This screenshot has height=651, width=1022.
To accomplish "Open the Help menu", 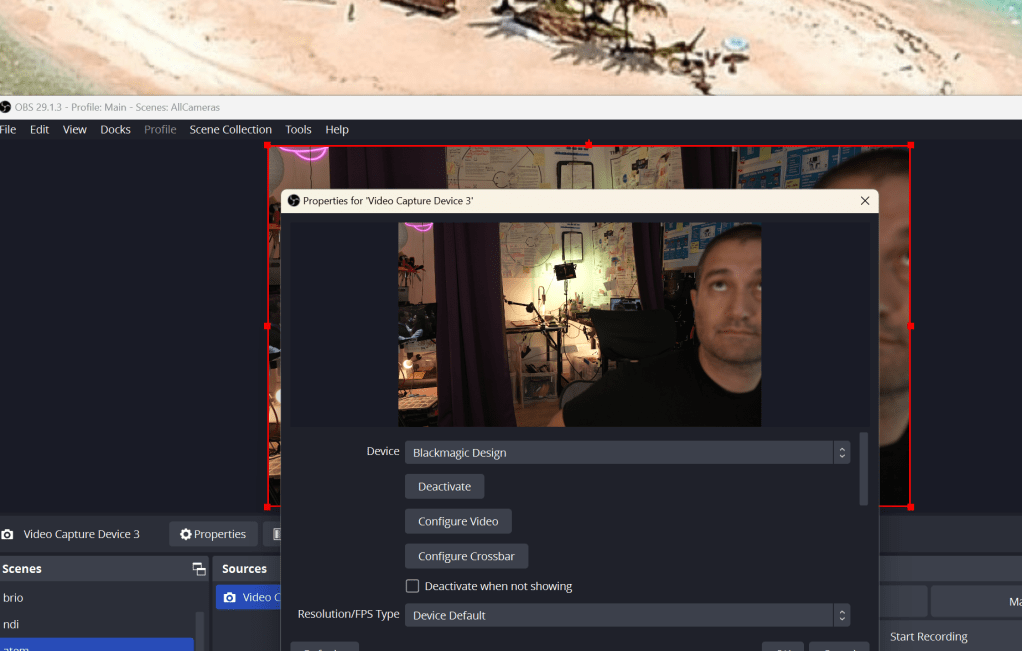I will [x=337, y=130].
